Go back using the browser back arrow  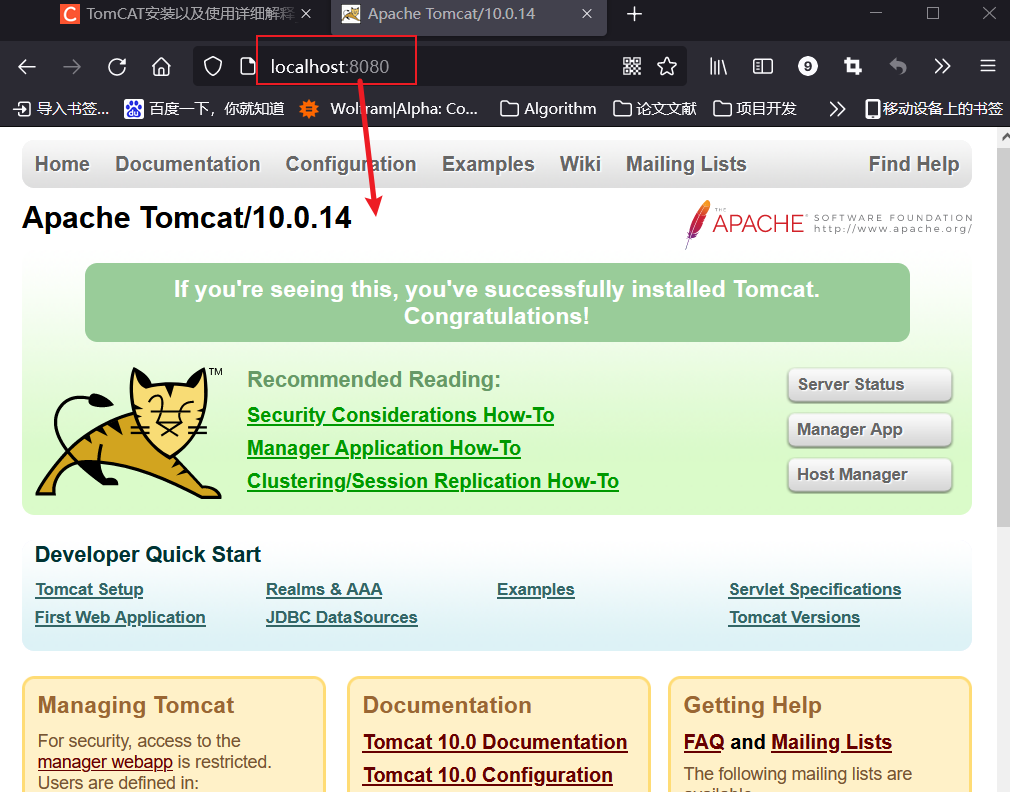pos(26,66)
